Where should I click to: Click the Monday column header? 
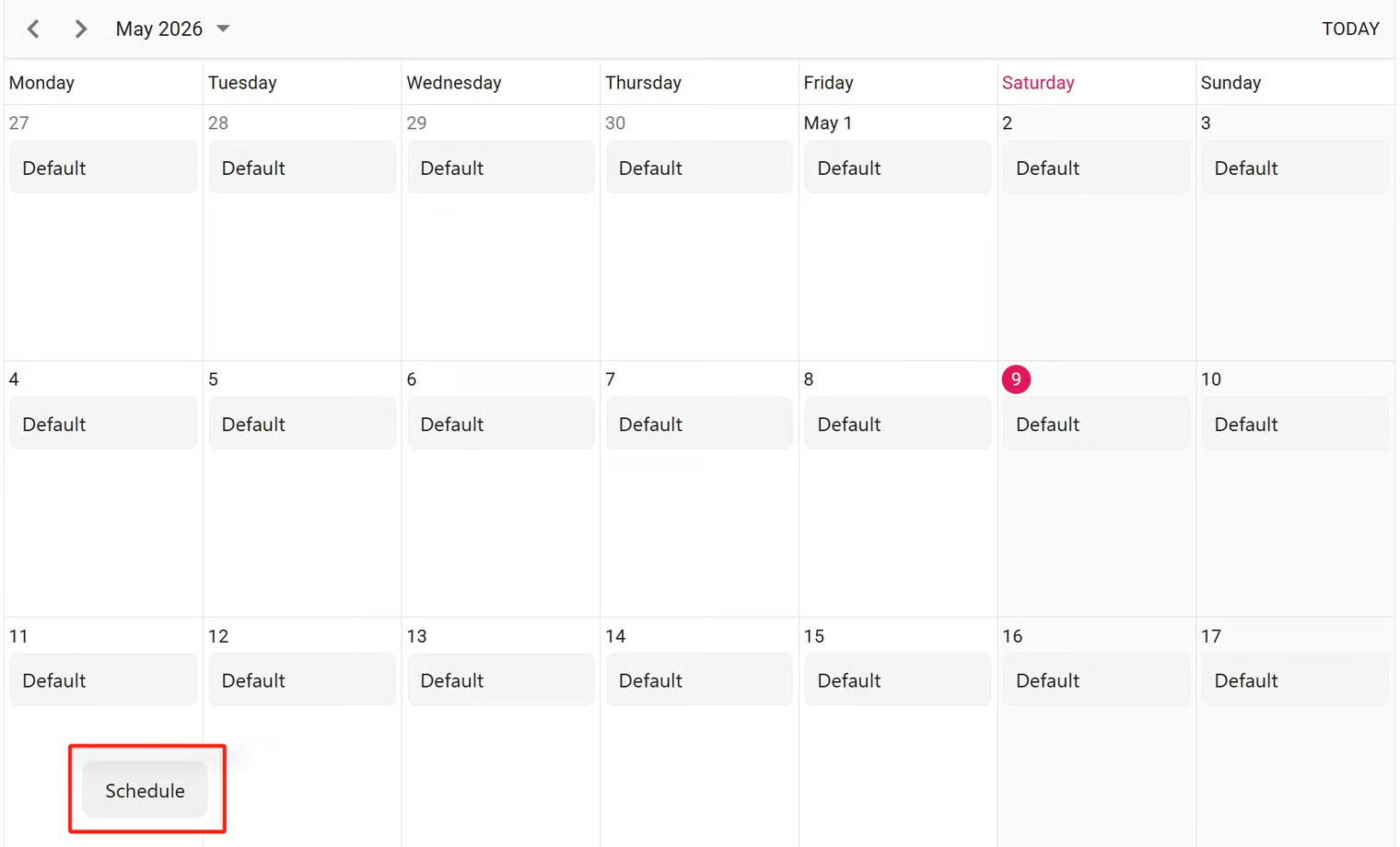tap(41, 83)
